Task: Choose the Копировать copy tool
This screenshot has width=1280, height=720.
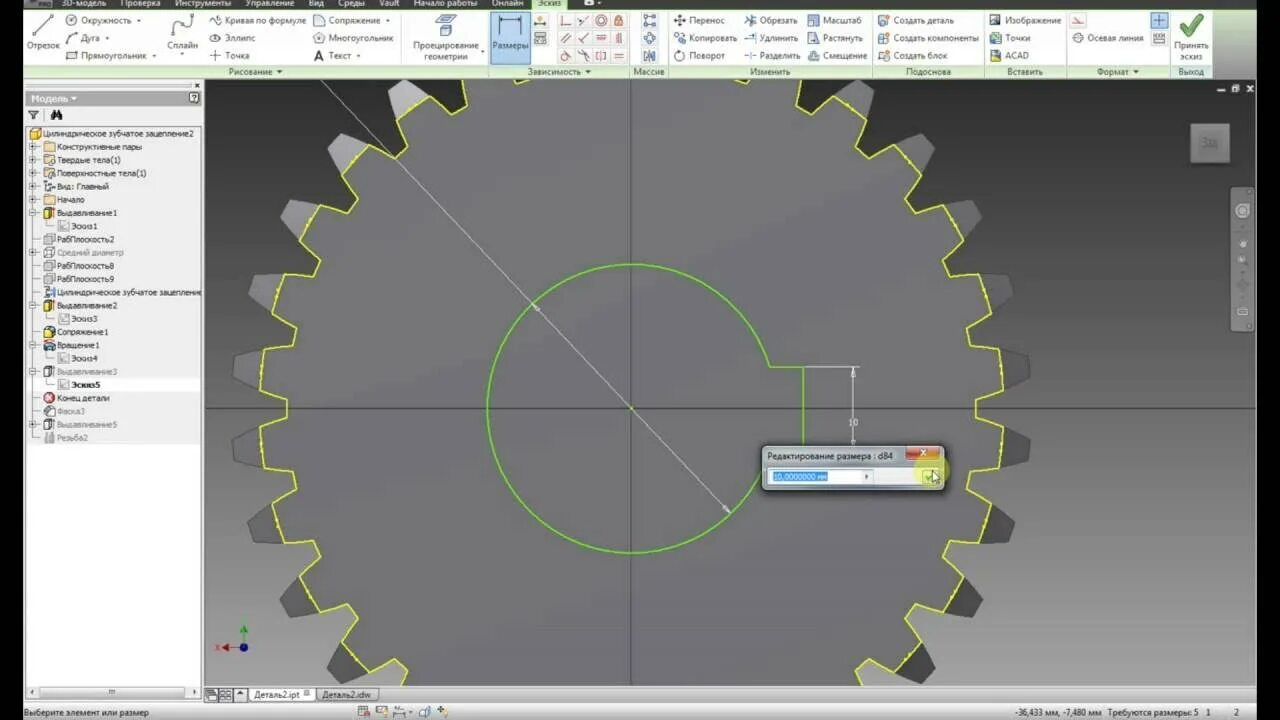Action: coord(704,38)
